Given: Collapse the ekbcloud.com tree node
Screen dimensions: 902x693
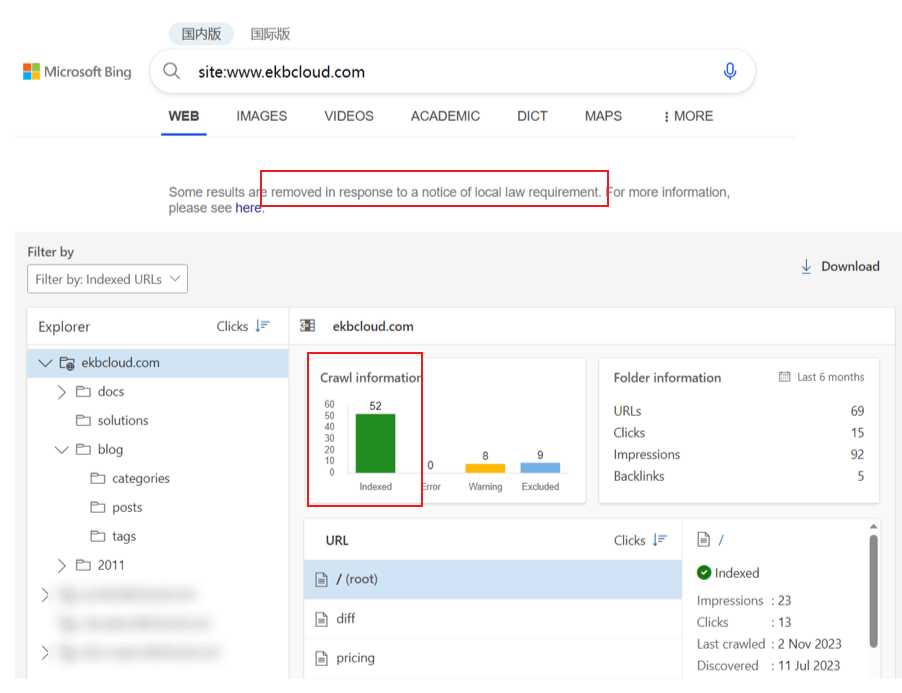Looking at the screenshot, I should click(x=45, y=363).
